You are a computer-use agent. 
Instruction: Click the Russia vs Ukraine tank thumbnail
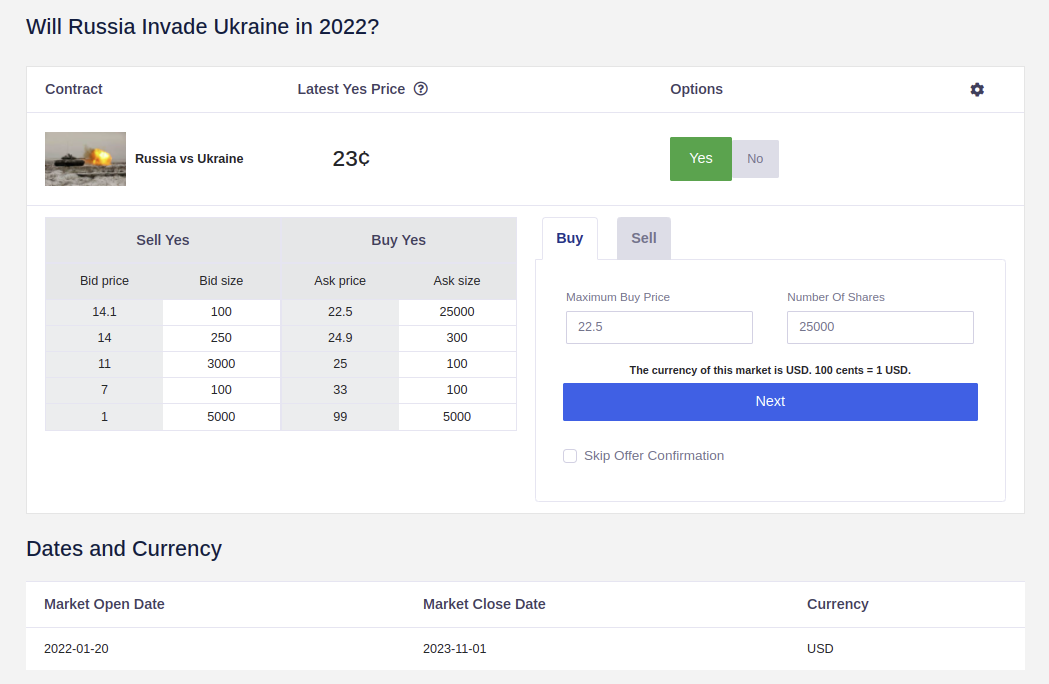pos(85,159)
